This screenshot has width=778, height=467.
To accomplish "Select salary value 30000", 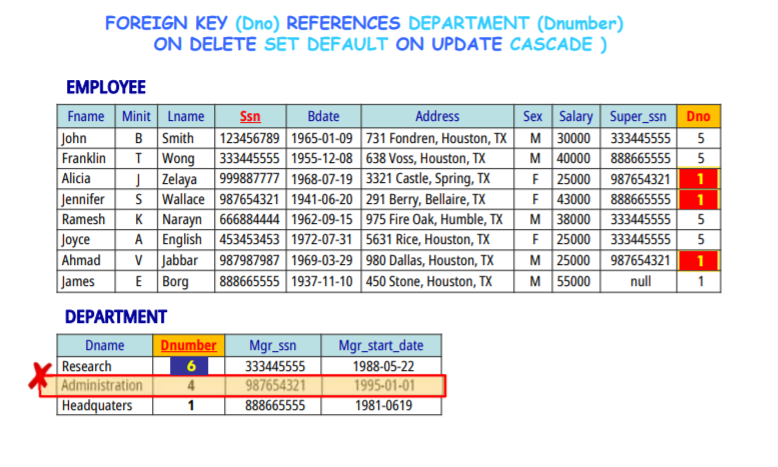I will [x=574, y=138].
